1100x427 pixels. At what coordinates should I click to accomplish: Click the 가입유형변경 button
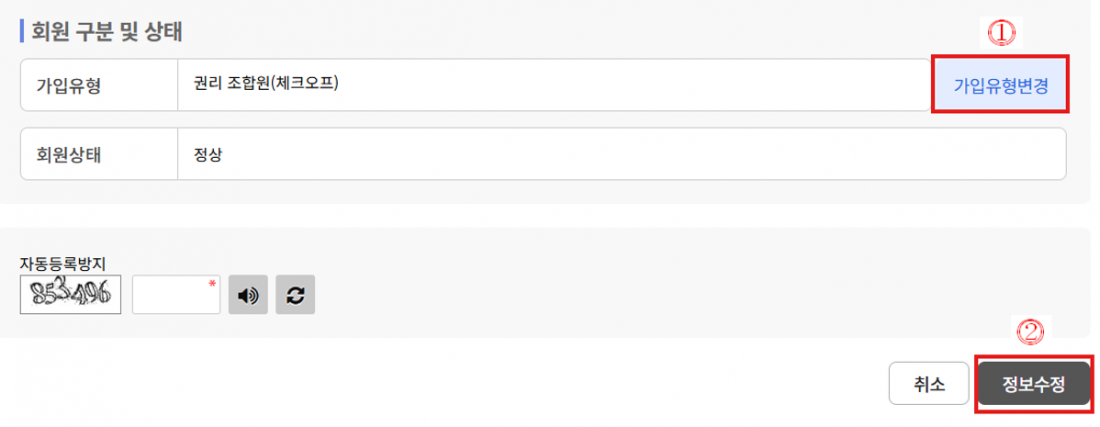click(x=1000, y=85)
